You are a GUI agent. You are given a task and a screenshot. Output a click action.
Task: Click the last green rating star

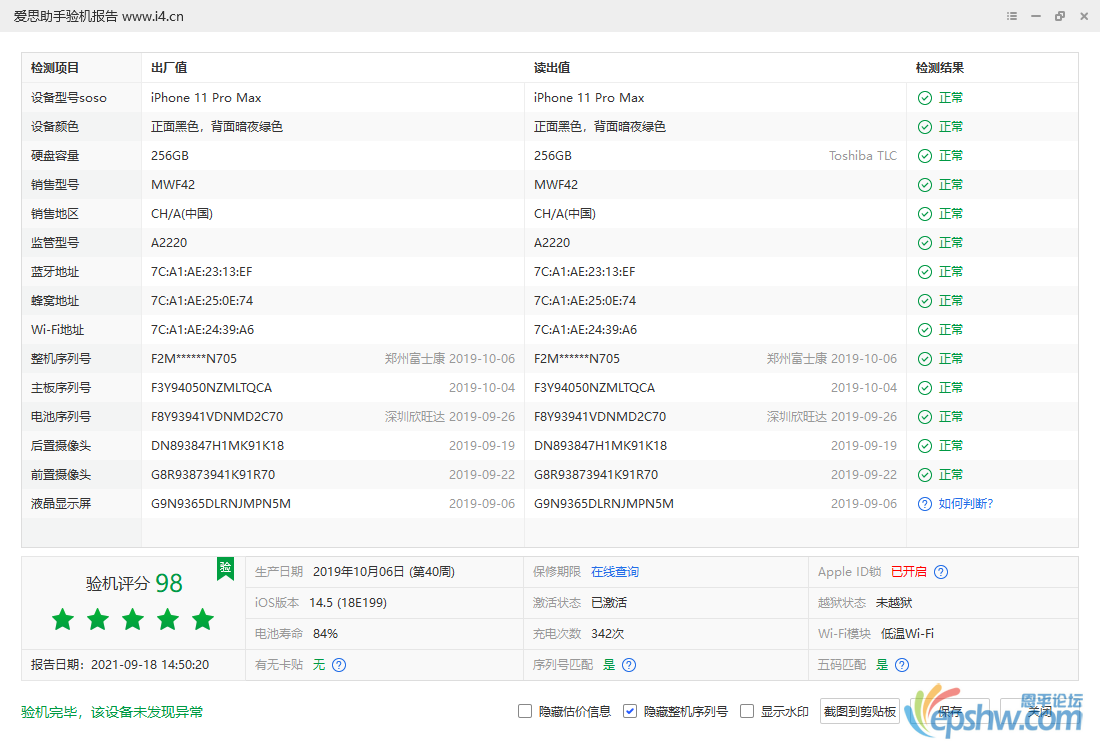[x=203, y=619]
